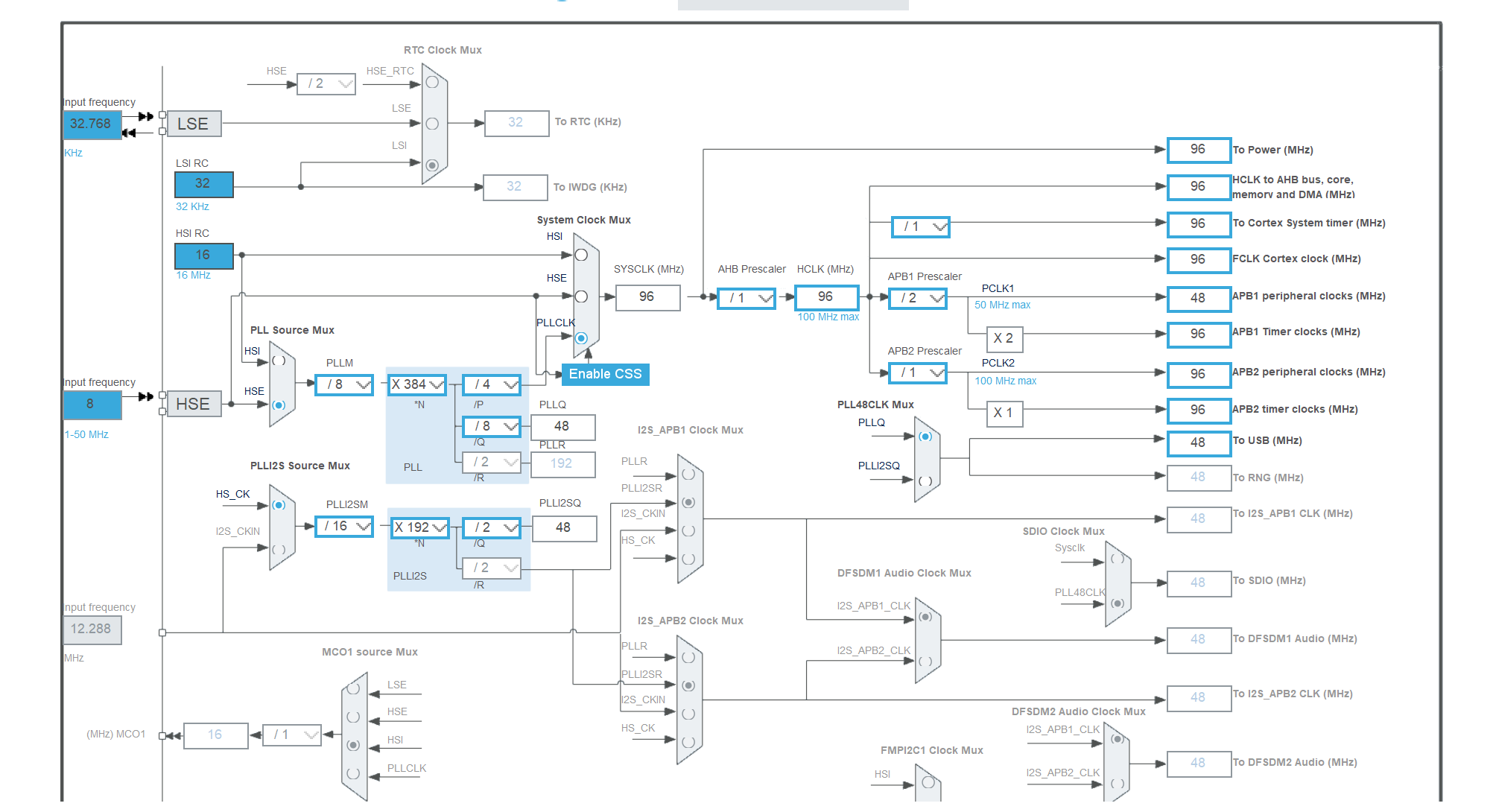Choose HSI in System Clock Mux
Image resolution: width=1493 pixels, height=812 pixels.
582,255
